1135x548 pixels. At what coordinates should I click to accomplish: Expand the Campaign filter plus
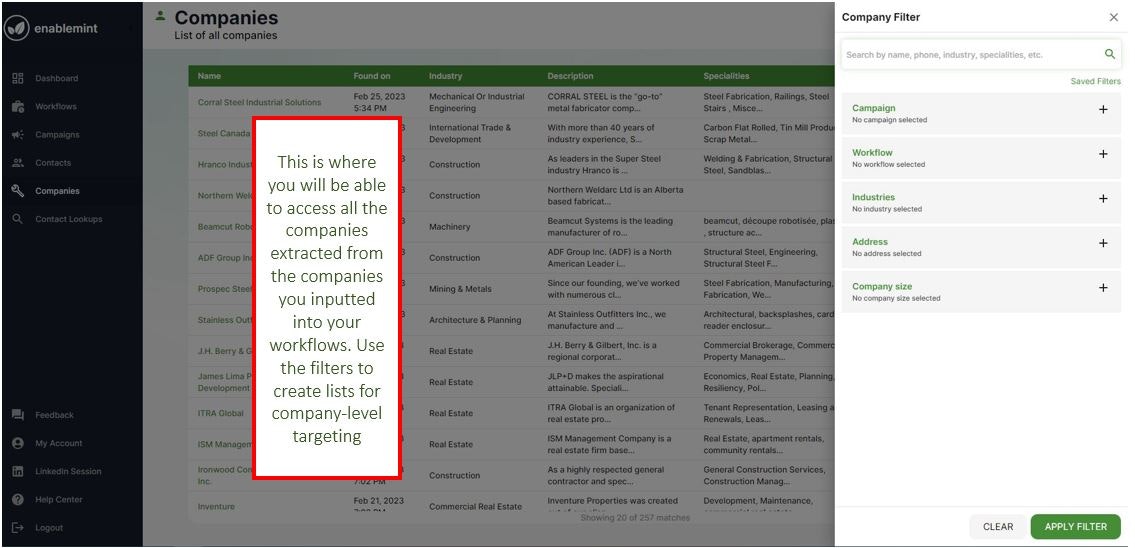coord(1103,109)
